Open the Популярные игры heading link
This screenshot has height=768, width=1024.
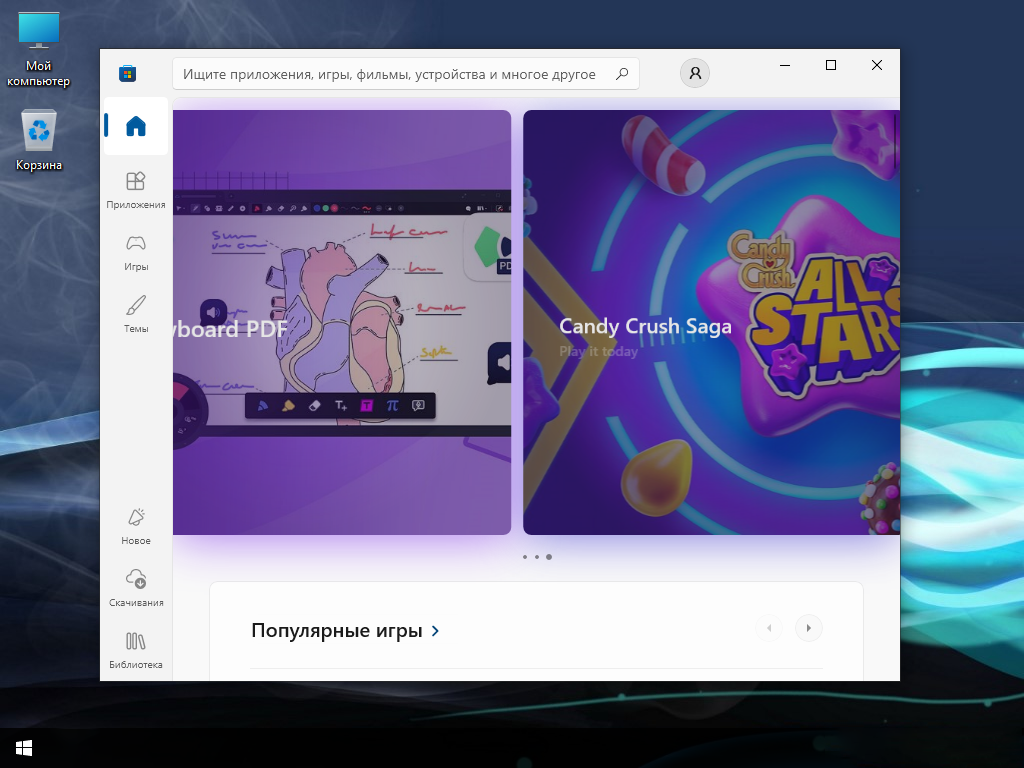point(345,631)
